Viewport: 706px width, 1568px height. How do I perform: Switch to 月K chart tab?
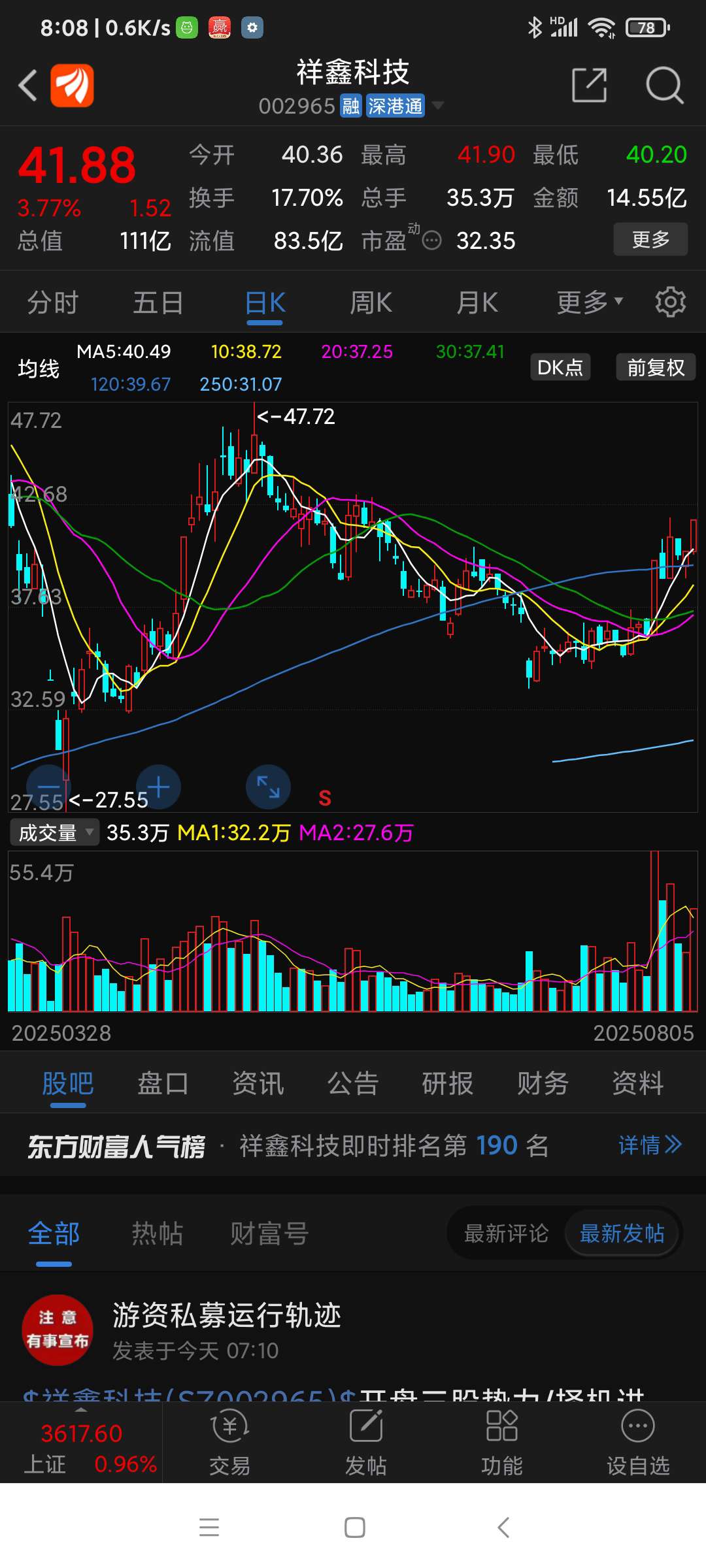[x=477, y=302]
